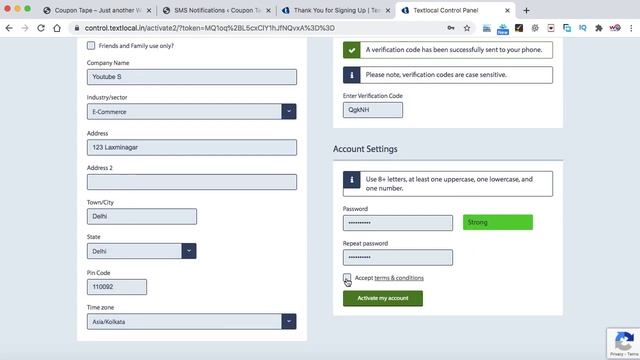Click the browser forward arrow
Viewport: 640px width, 360px height.
pyautogui.click(x=25, y=28)
